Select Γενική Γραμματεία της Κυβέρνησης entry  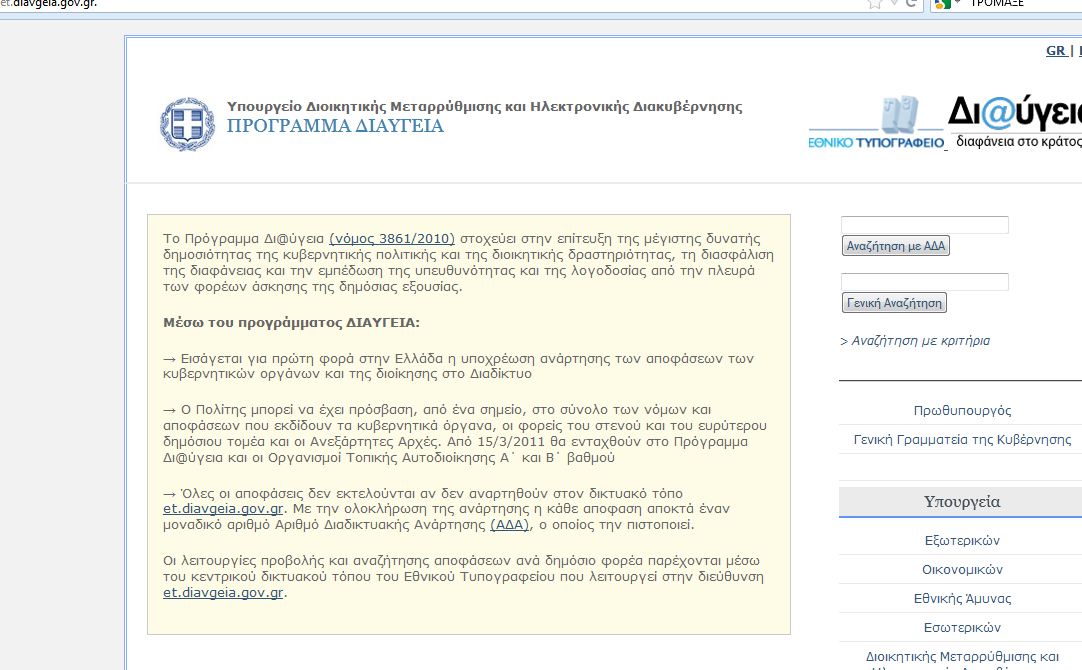[962, 440]
